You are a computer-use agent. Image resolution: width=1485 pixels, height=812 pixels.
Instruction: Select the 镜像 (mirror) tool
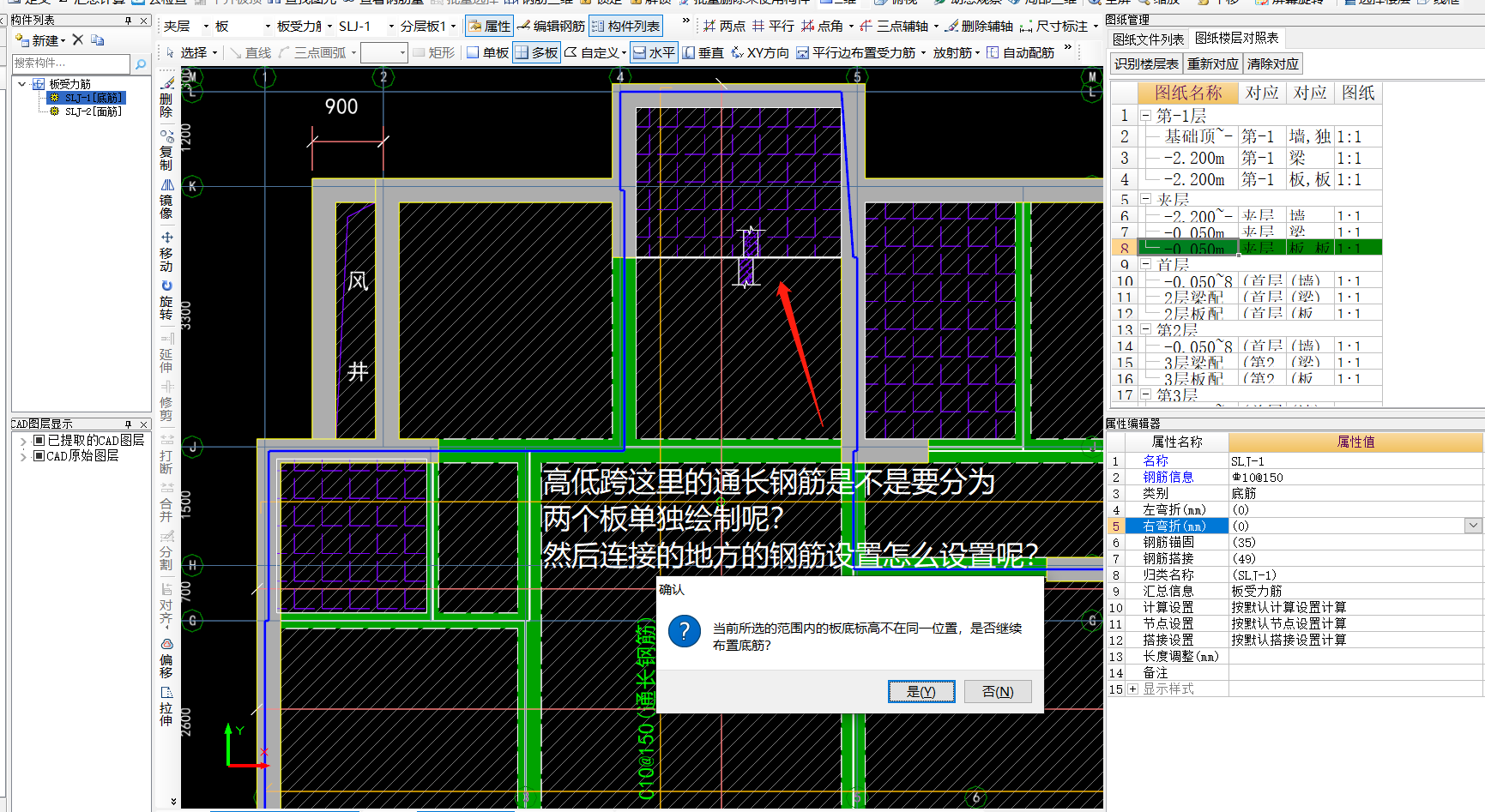[x=166, y=198]
